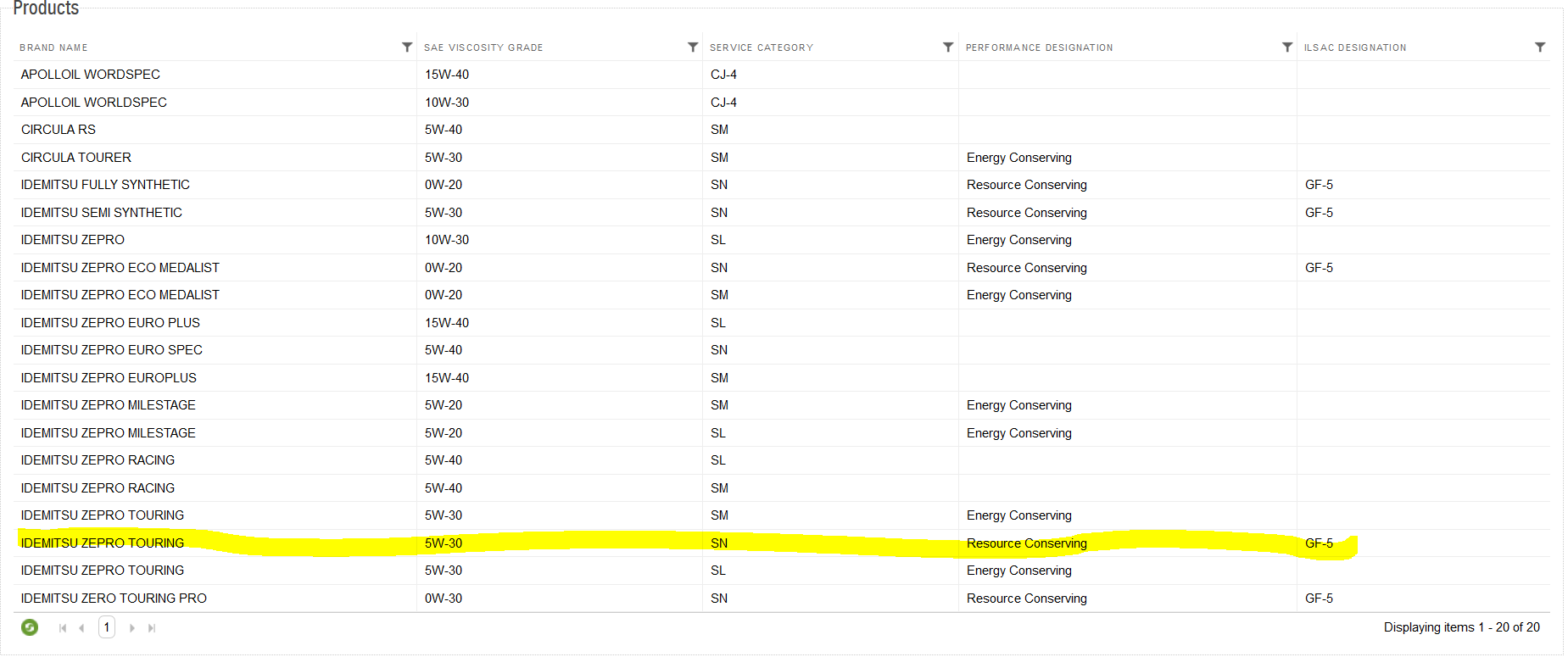Go to the last page
The height and width of the screenshot is (657, 1568).
coord(152,628)
